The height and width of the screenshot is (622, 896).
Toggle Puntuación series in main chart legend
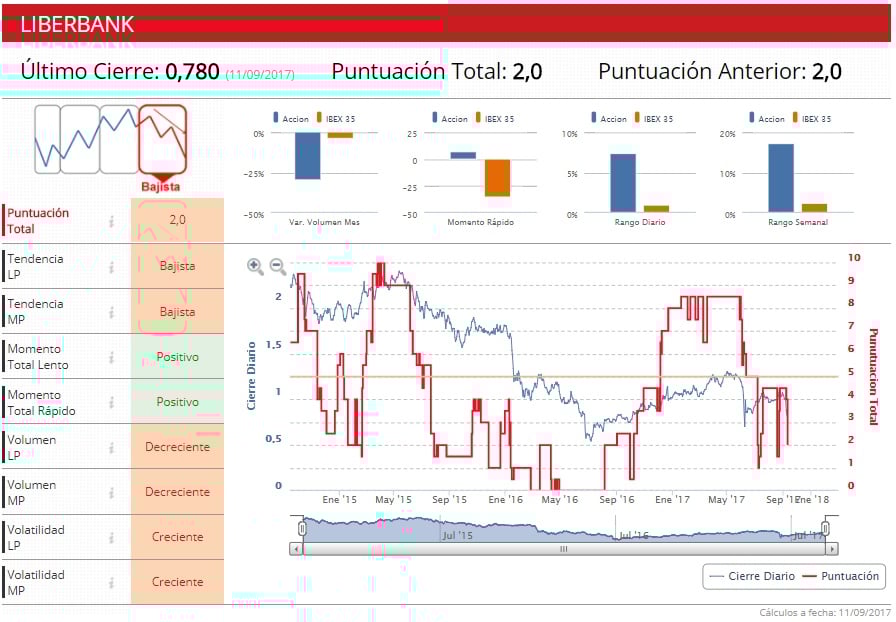click(x=841, y=576)
